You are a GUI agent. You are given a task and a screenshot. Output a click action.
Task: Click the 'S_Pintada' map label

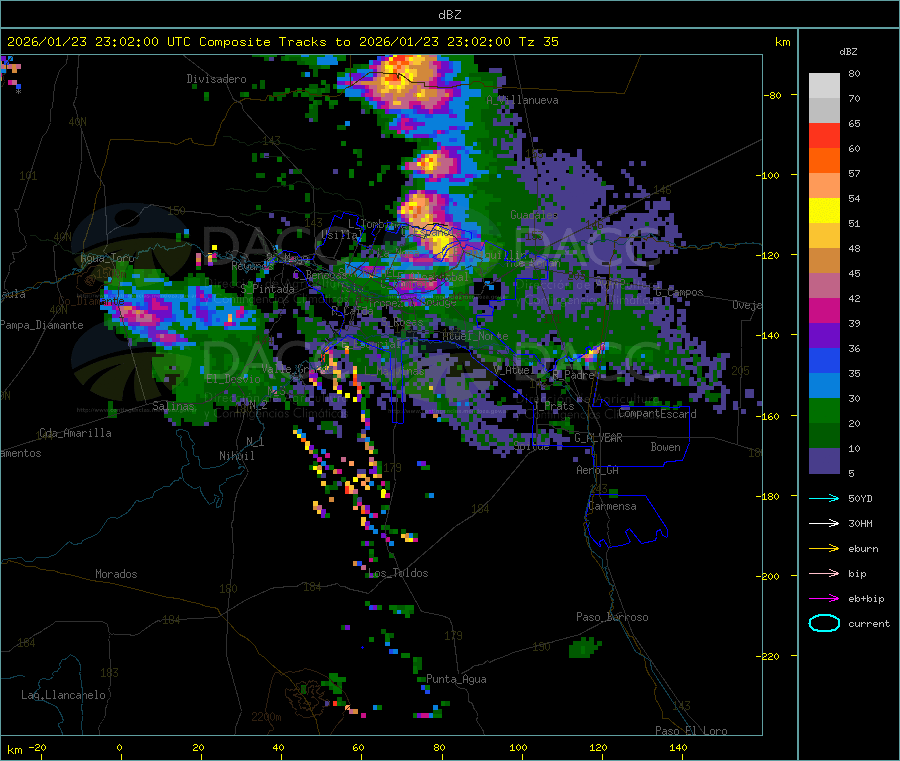267,289
